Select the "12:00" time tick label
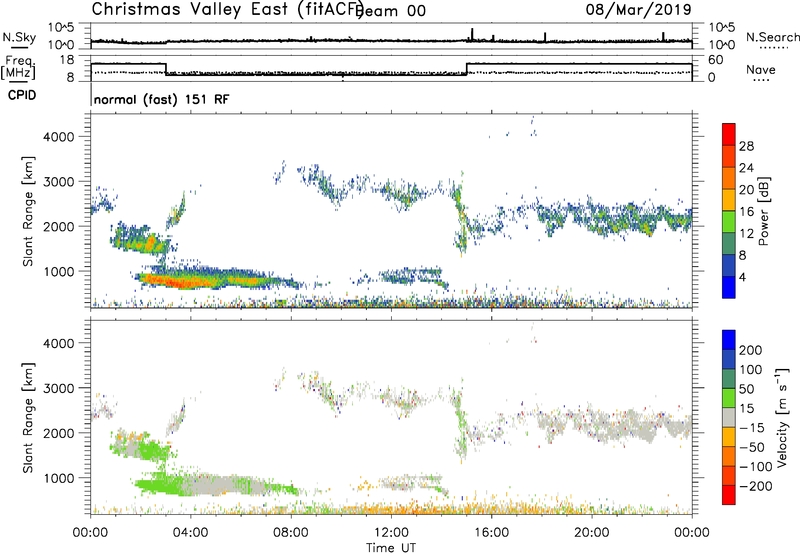This screenshot has width=800, height=554. 391,533
